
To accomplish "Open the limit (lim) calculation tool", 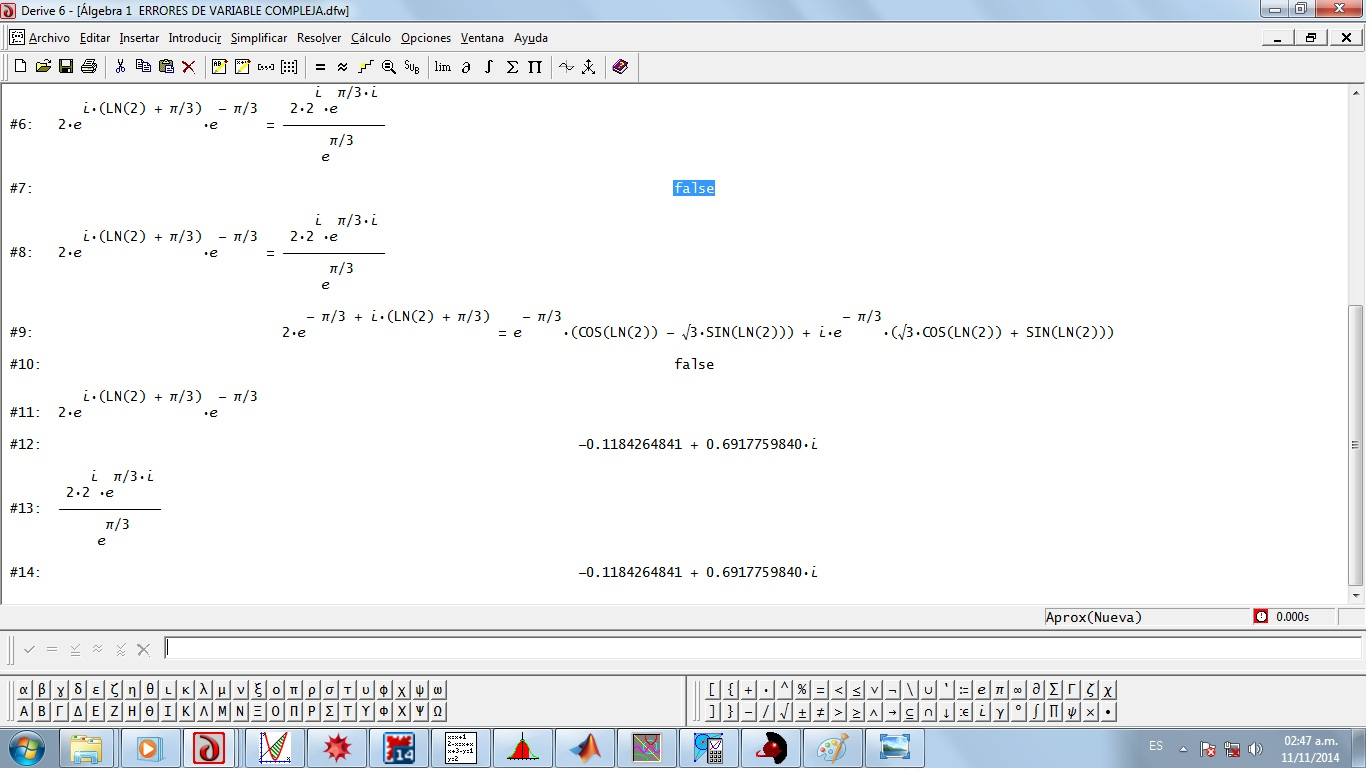I will [x=442, y=67].
